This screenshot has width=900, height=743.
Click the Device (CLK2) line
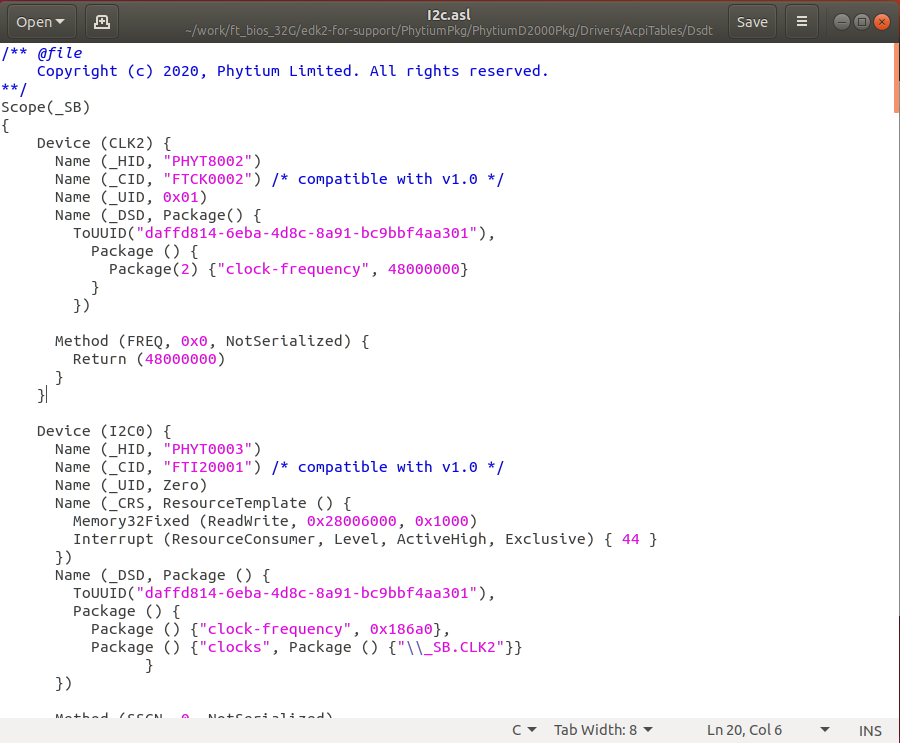point(104,143)
